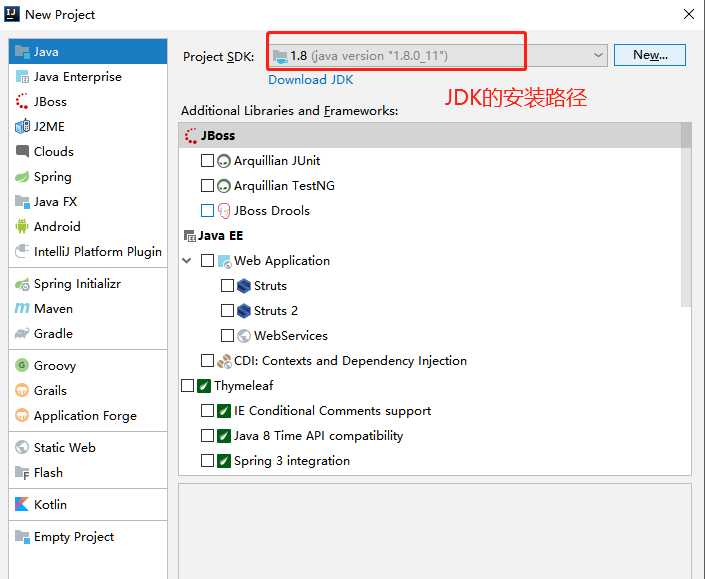This screenshot has height=579, width=705.
Task: Click the Groovy icon
Action: [x=22, y=365]
